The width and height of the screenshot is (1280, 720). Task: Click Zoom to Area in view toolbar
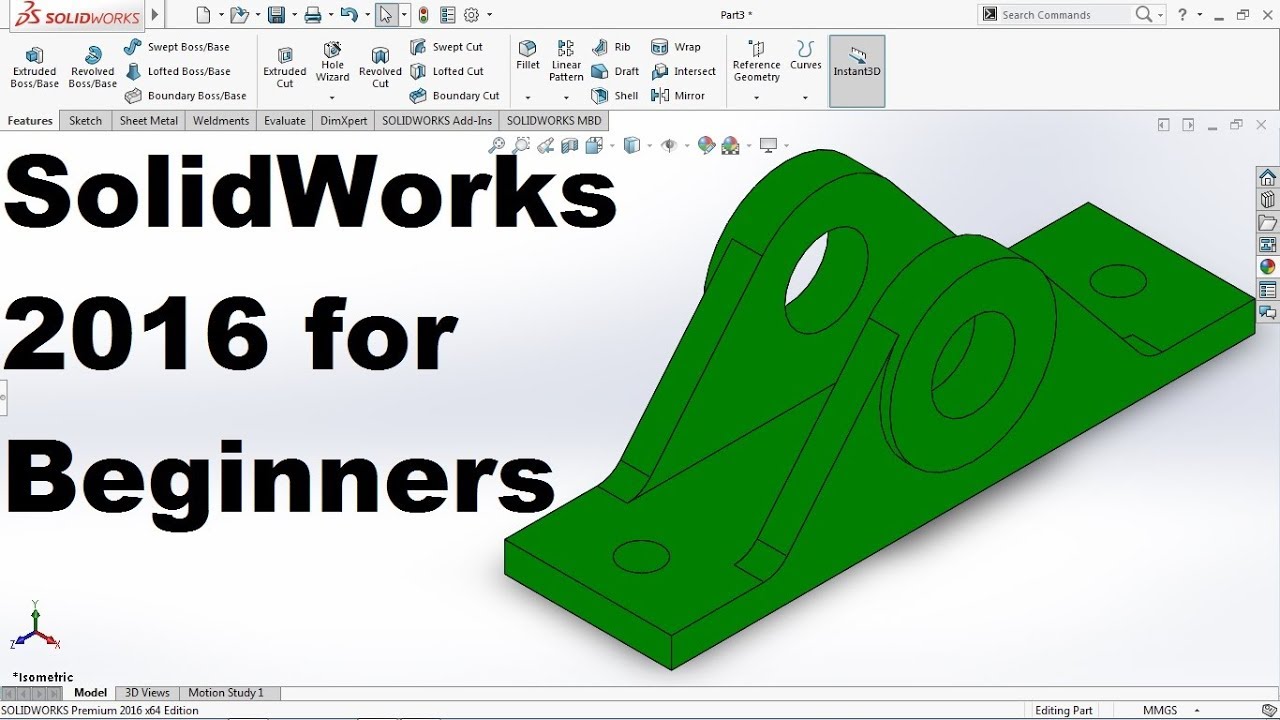click(x=521, y=146)
